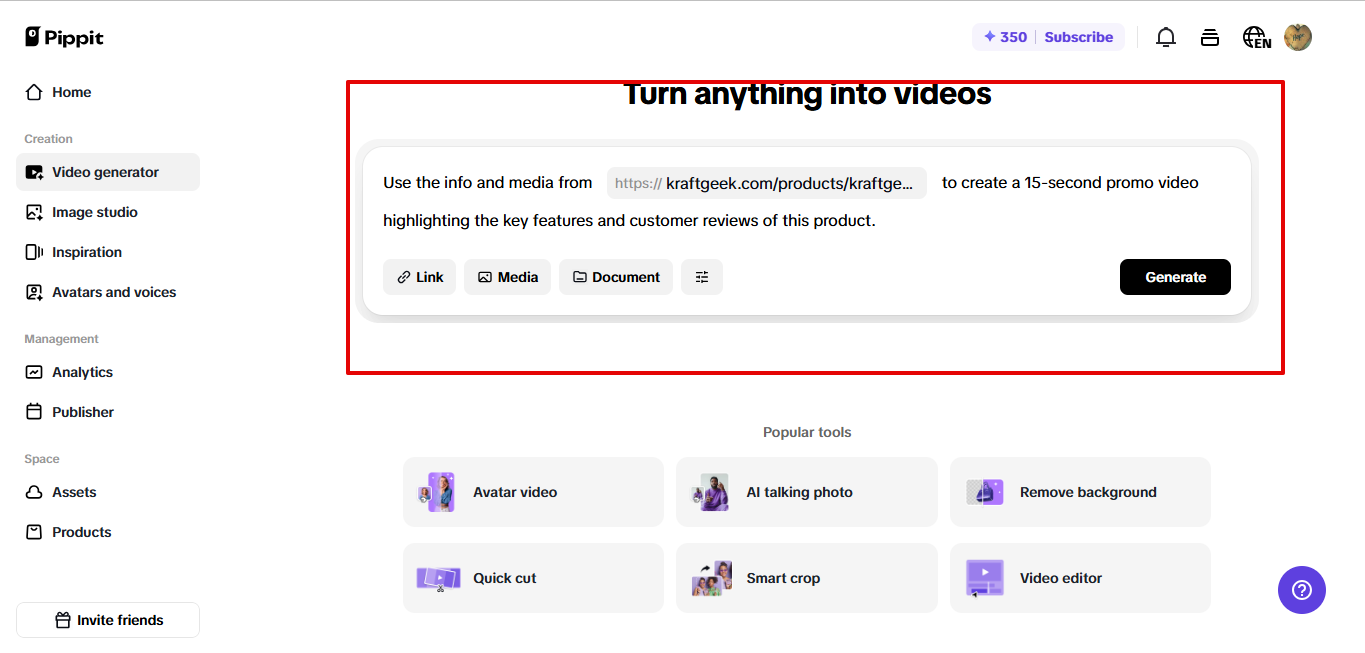This screenshot has width=1365, height=653.
Task: Click the Subscribe link
Action: pyautogui.click(x=1078, y=36)
